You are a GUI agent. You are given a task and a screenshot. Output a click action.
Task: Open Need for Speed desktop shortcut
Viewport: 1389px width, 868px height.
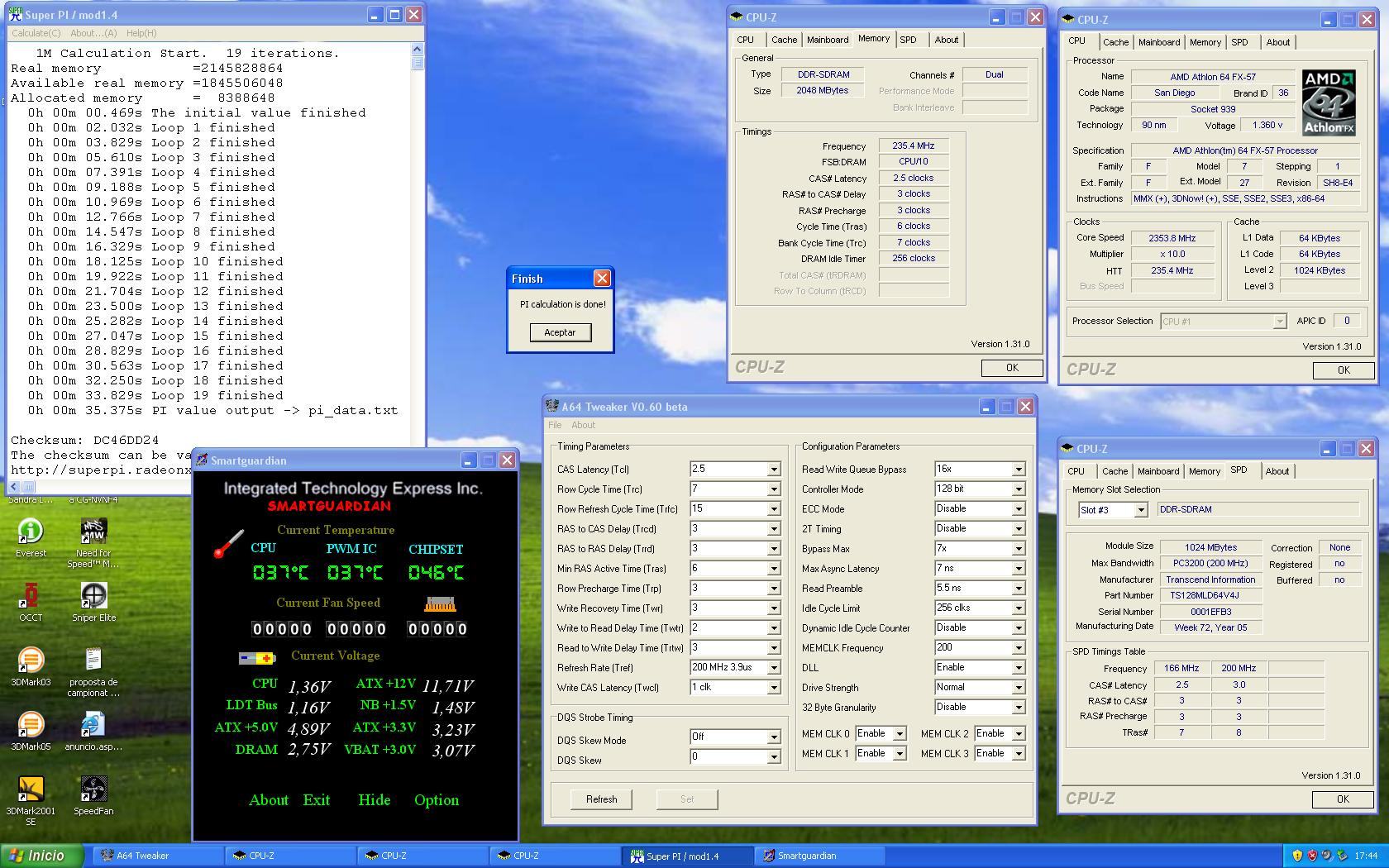(x=93, y=532)
